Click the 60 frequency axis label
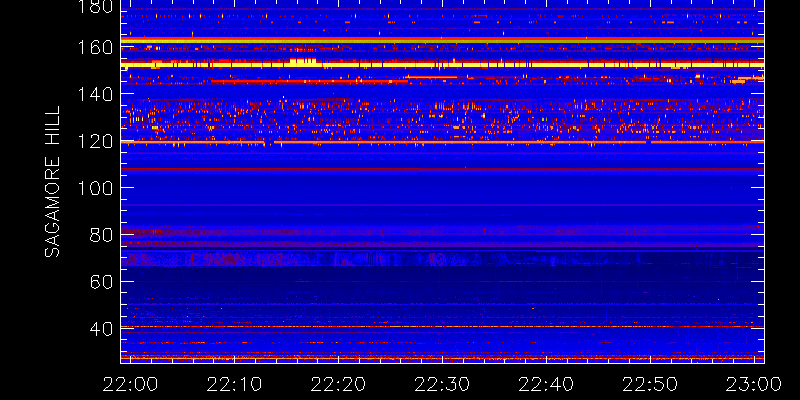Screen dimensions: 800x400 coord(99,282)
